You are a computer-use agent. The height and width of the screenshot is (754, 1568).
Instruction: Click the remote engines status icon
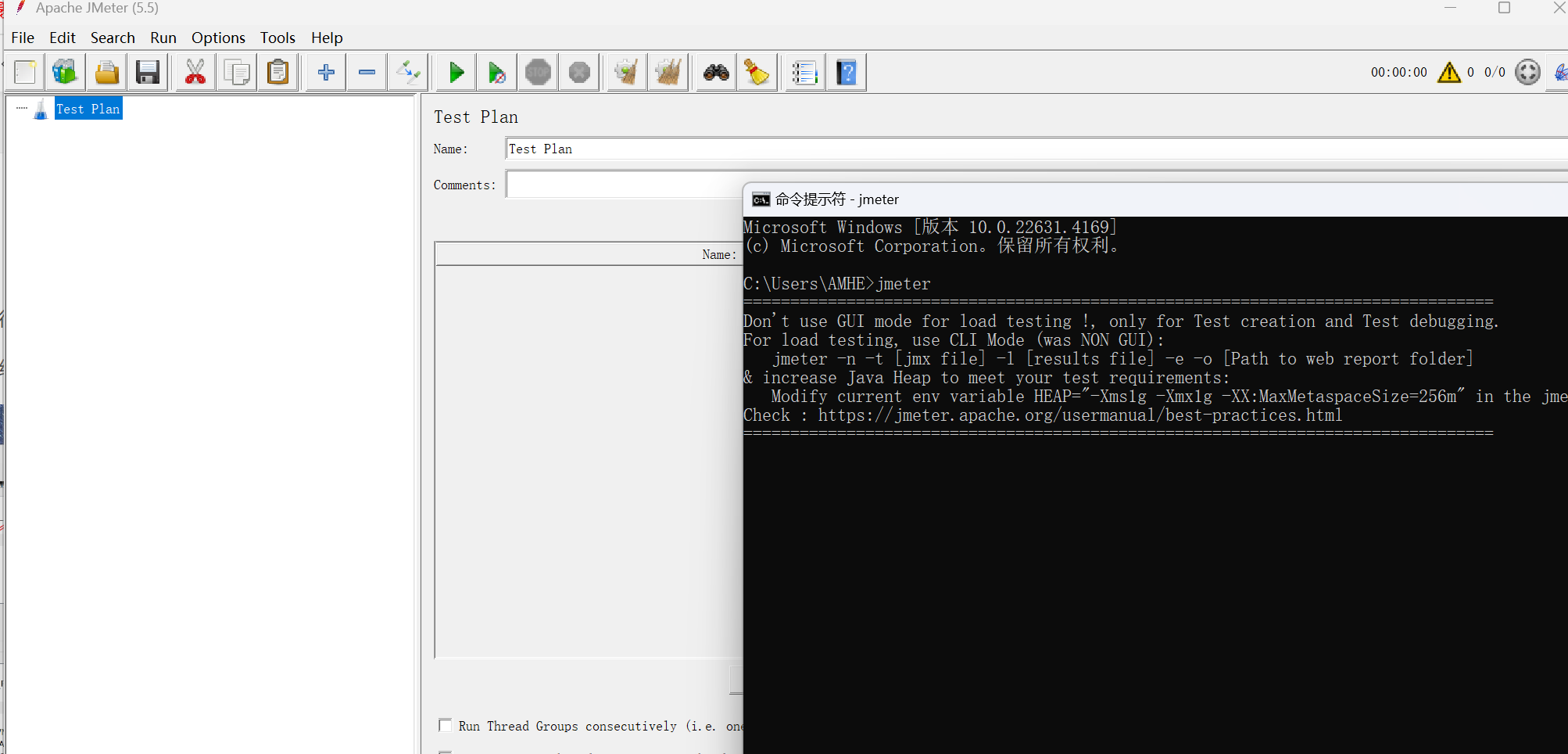(x=1527, y=72)
